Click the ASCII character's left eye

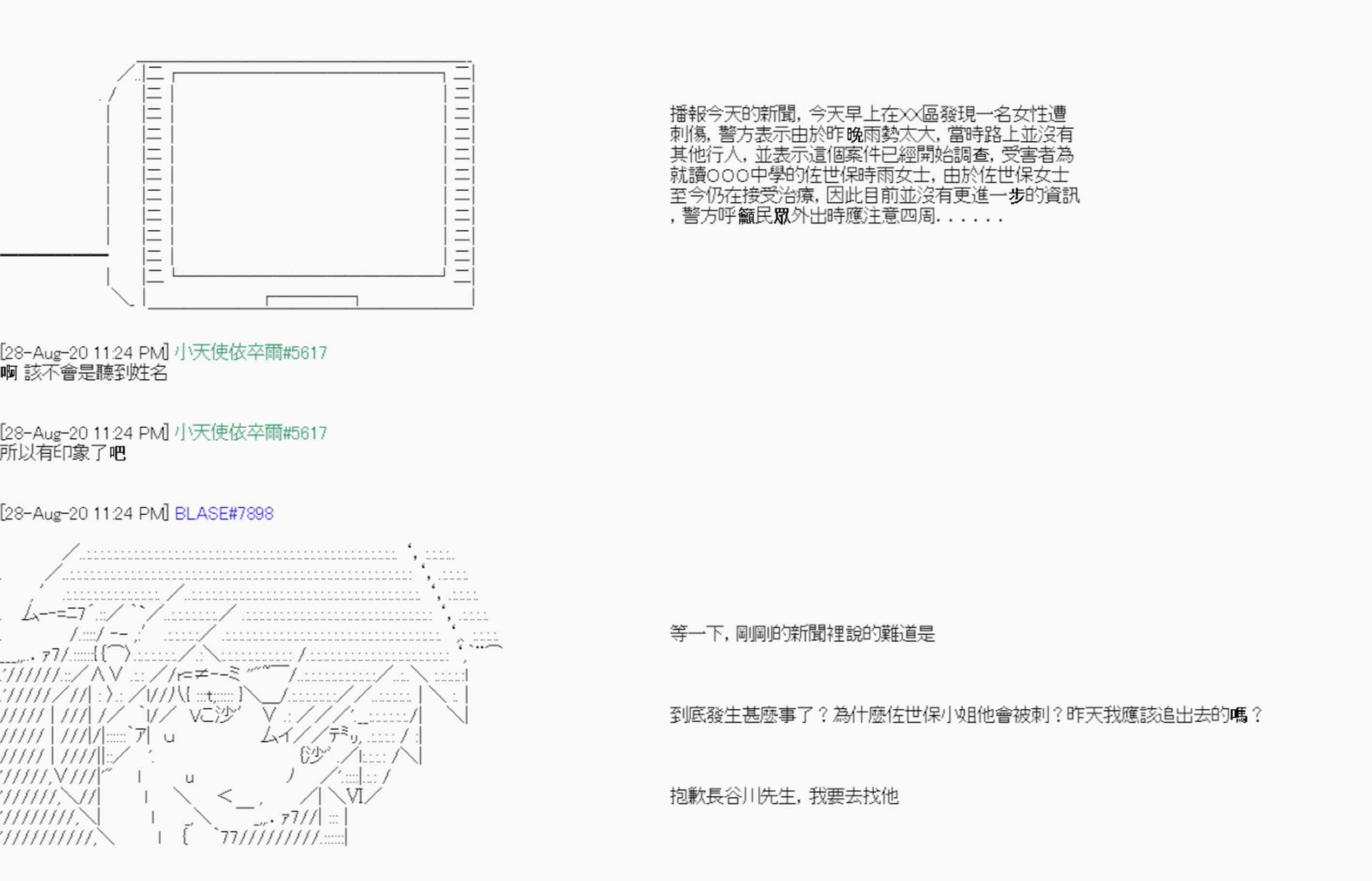(x=213, y=697)
